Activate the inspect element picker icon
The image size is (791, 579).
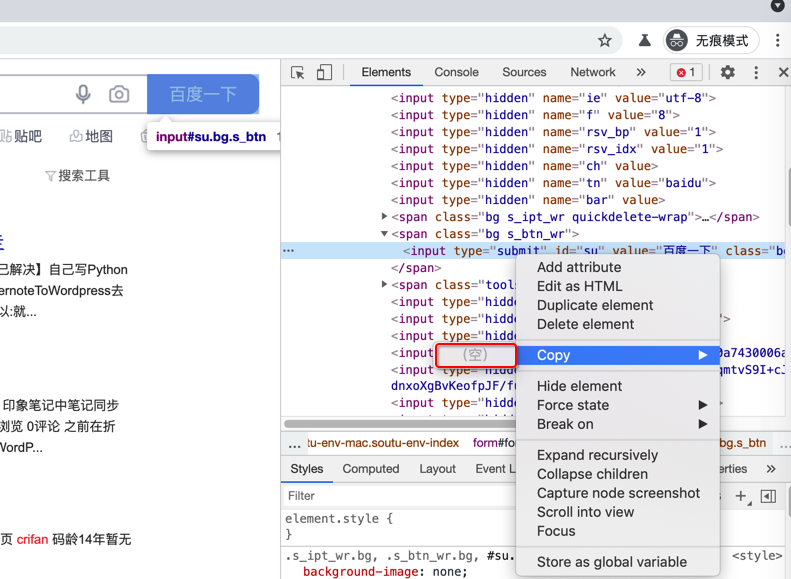[x=298, y=73]
